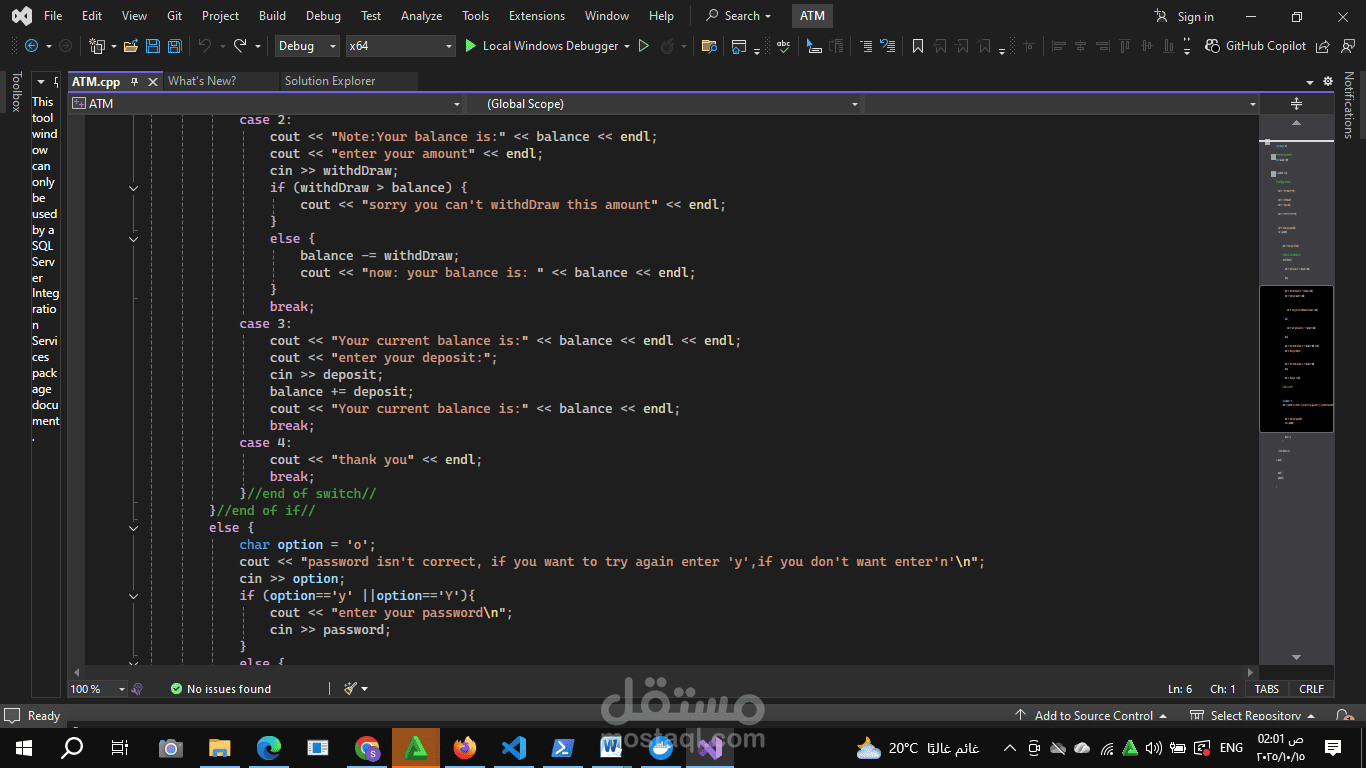Click the Navigate Backward arrow icon

tap(31, 46)
